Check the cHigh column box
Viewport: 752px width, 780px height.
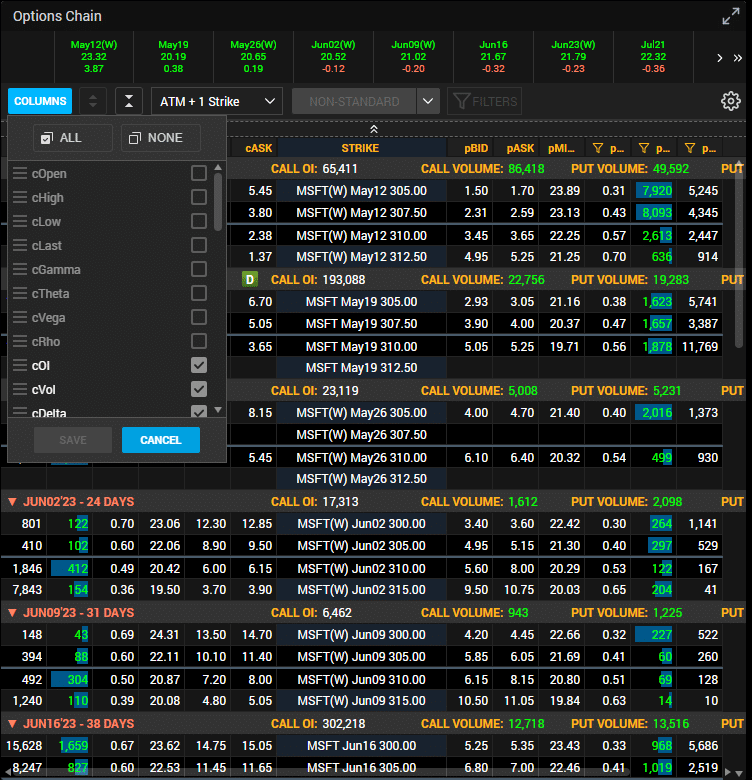pyautogui.click(x=199, y=197)
